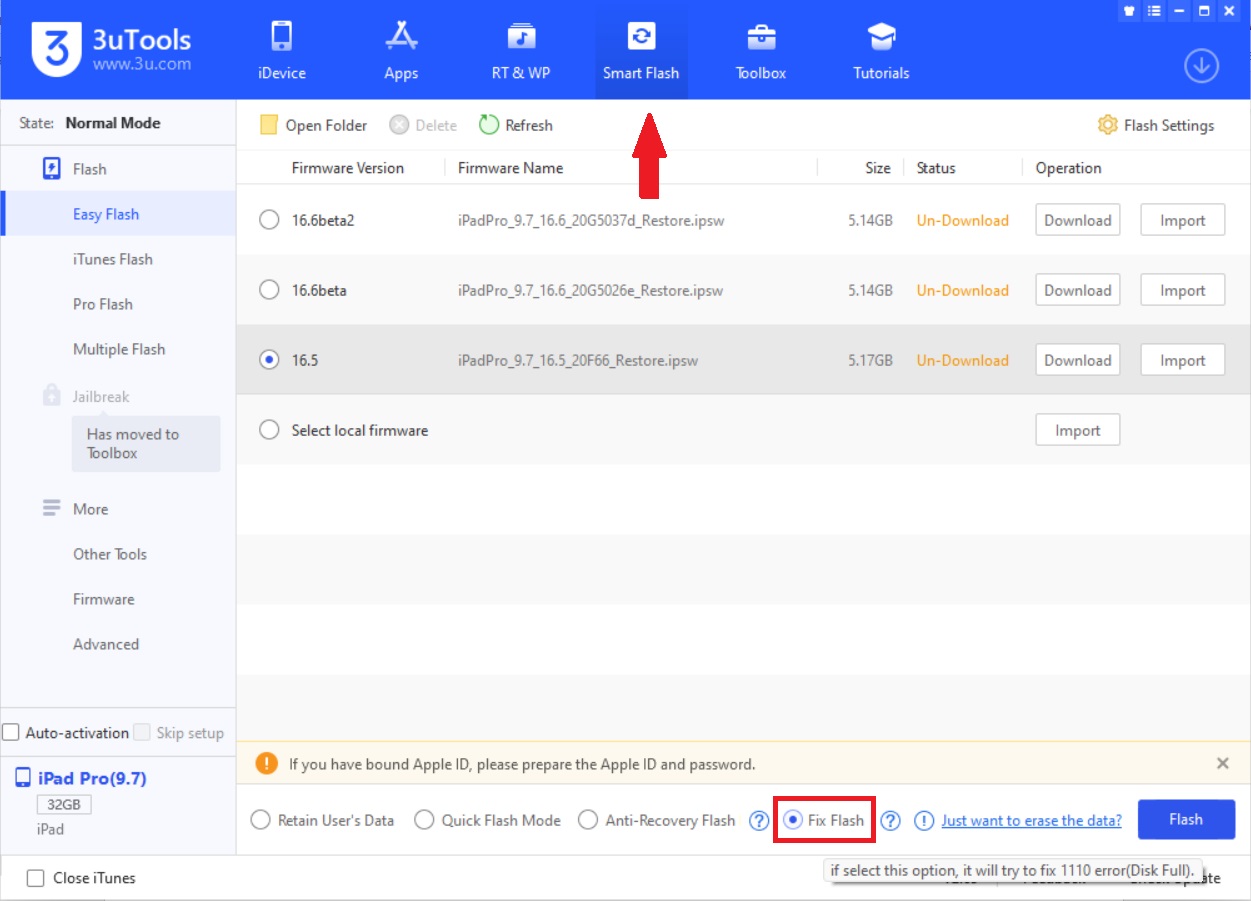Select Retain User's Data option
The height and width of the screenshot is (901, 1251).
coord(261,820)
